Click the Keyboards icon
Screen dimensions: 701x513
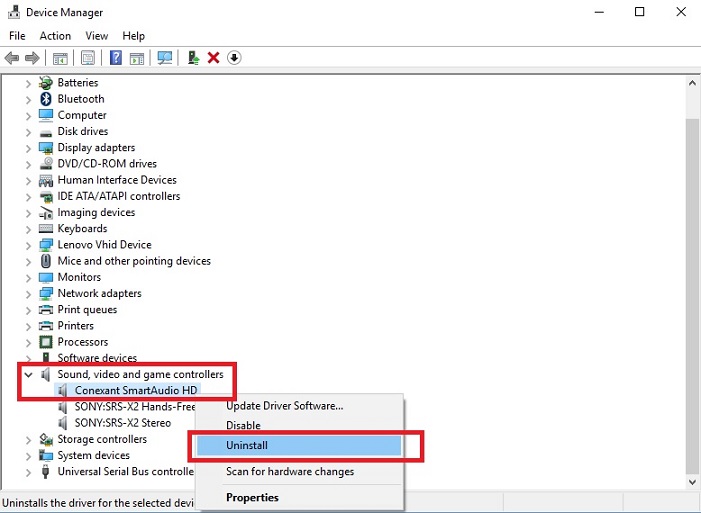46,229
